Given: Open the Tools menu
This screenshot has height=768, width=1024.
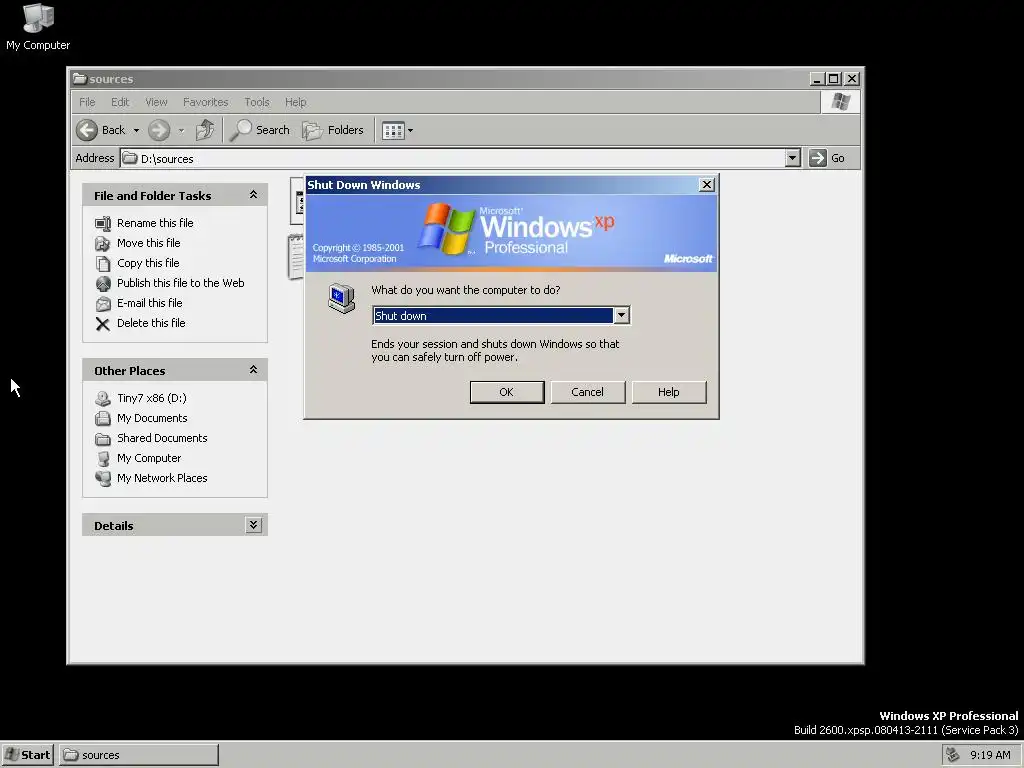Looking at the screenshot, I should [x=257, y=102].
